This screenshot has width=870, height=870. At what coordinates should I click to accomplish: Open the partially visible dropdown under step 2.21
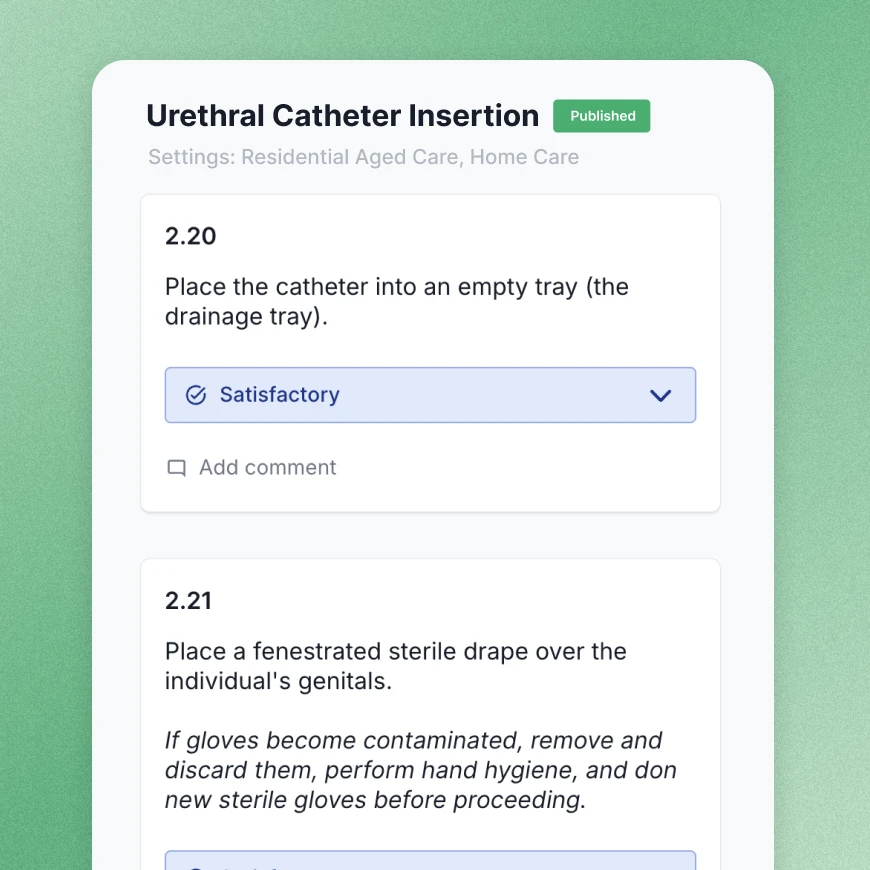[430, 860]
